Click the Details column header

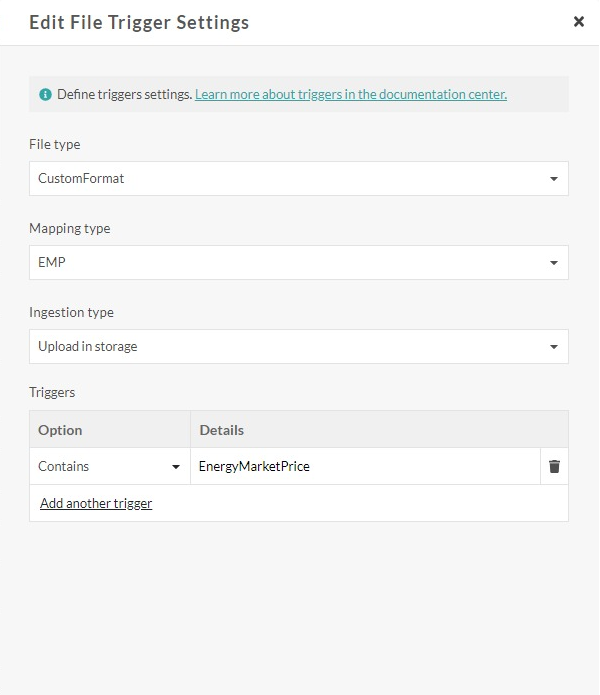[x=221, y=430]
